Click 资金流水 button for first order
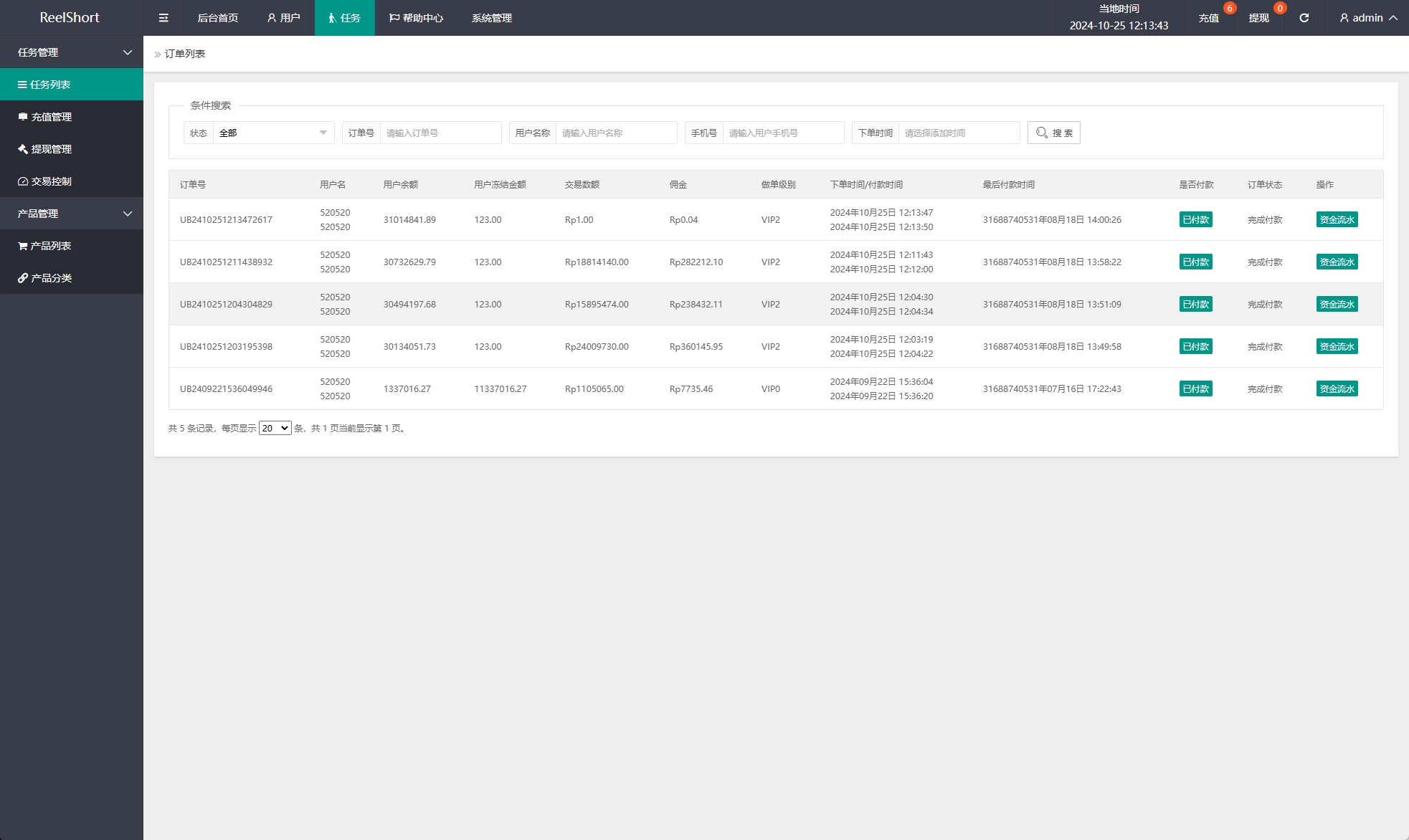The image size is (1409, 840). 1337,219
